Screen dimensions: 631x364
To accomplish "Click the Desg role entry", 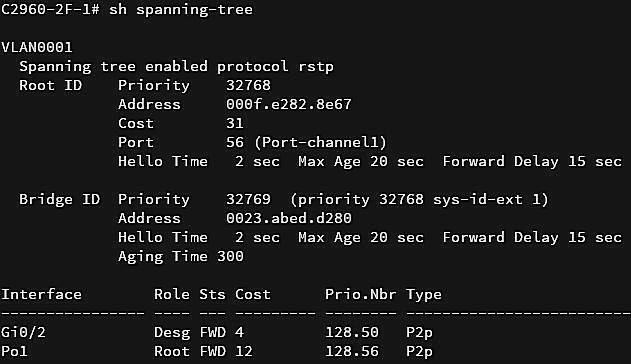I will (172, 333).
